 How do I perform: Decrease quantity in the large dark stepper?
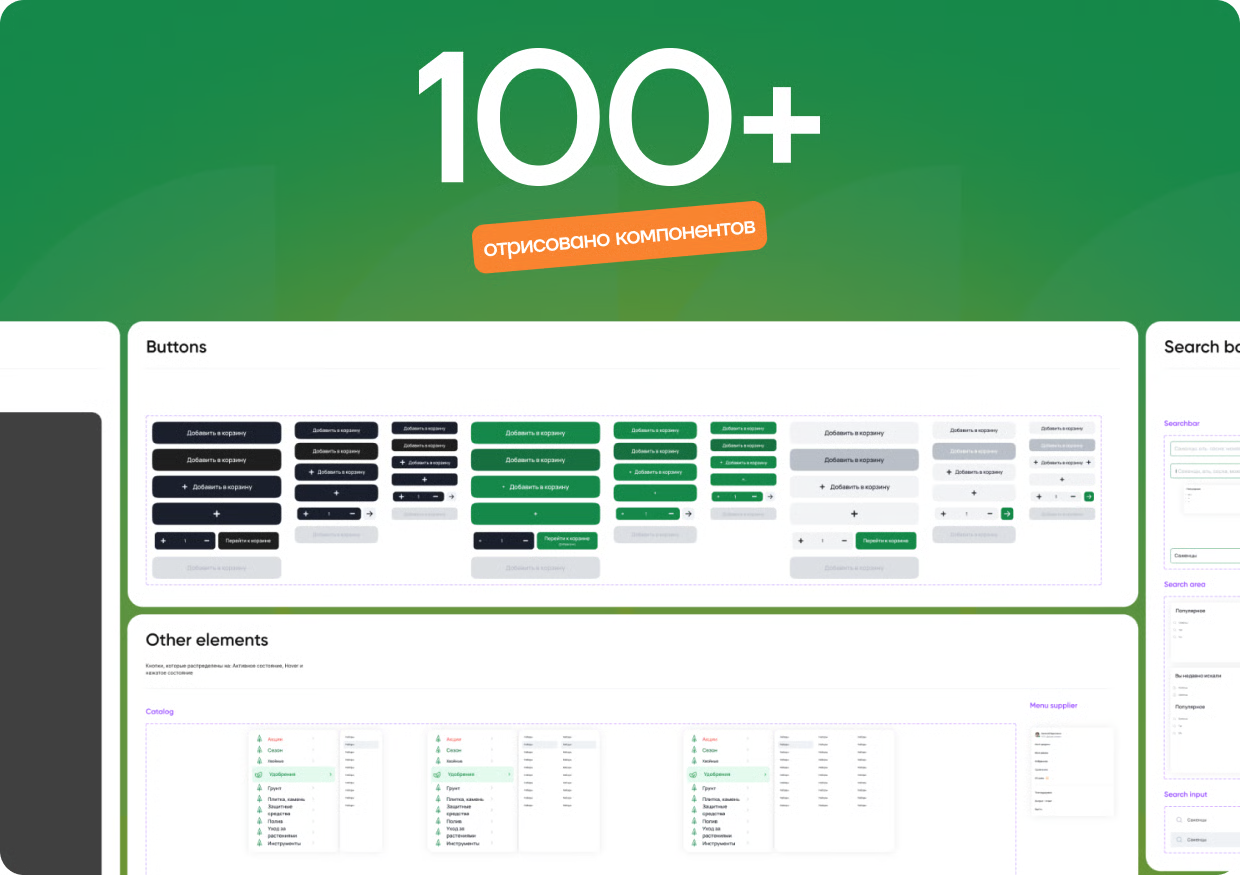(x=207, y=541)
